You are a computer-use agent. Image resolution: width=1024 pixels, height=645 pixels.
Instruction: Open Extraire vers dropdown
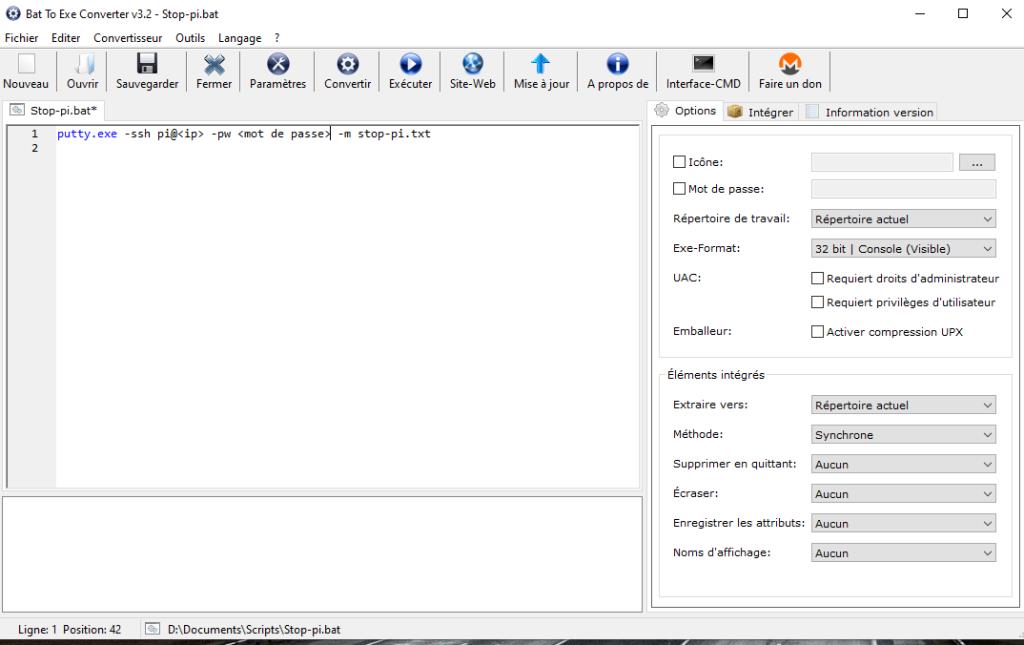coord(903,405)
